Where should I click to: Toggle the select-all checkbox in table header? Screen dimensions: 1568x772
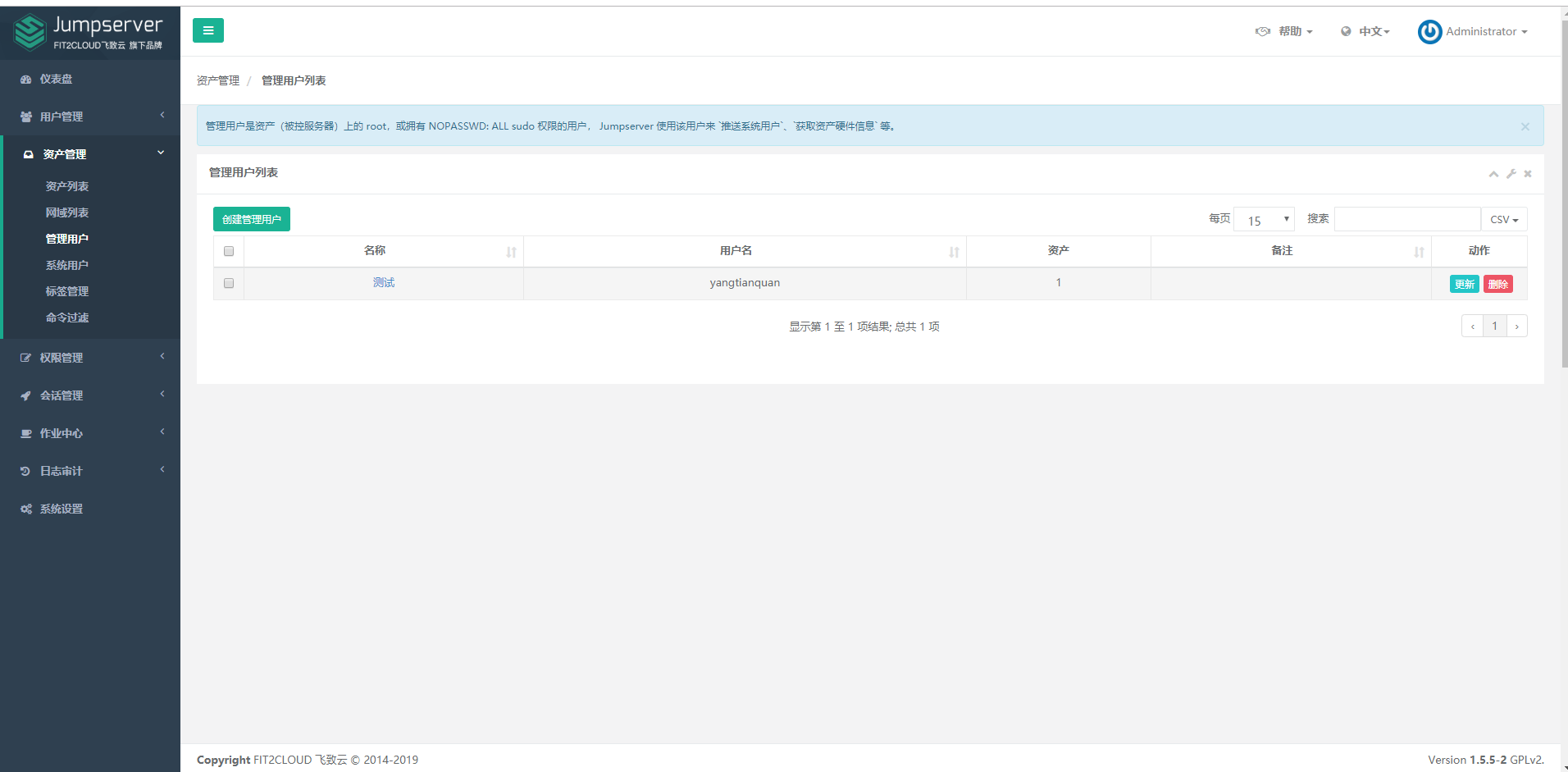pos(229,251)
